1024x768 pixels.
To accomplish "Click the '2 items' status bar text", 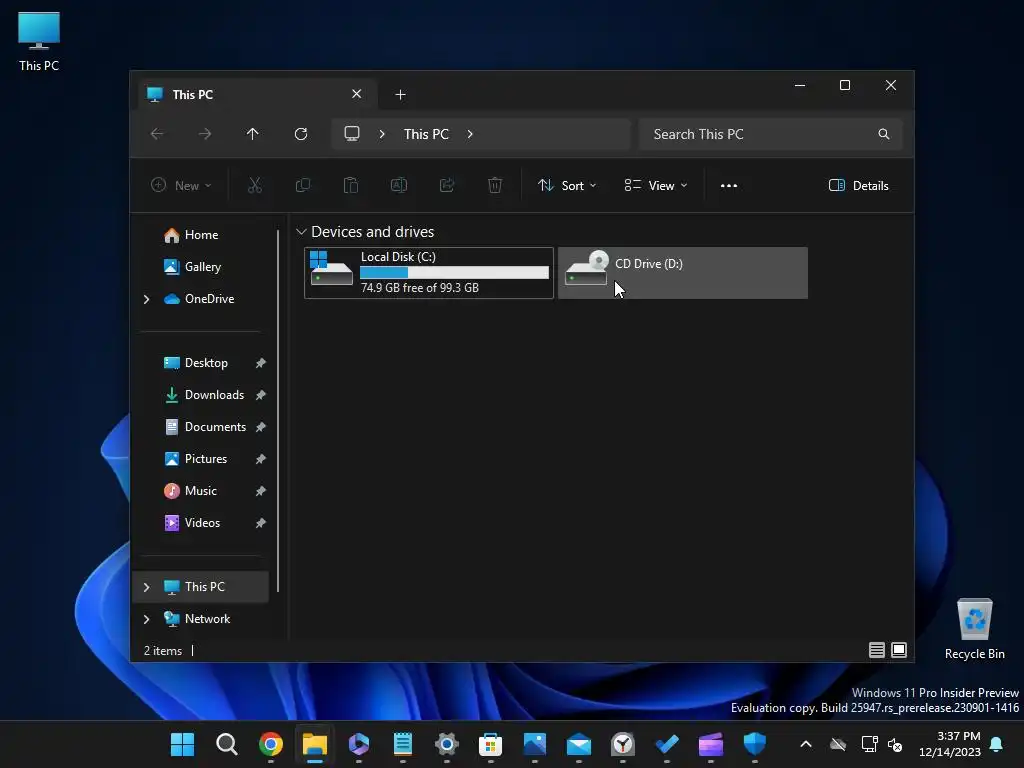I will 163,650.
